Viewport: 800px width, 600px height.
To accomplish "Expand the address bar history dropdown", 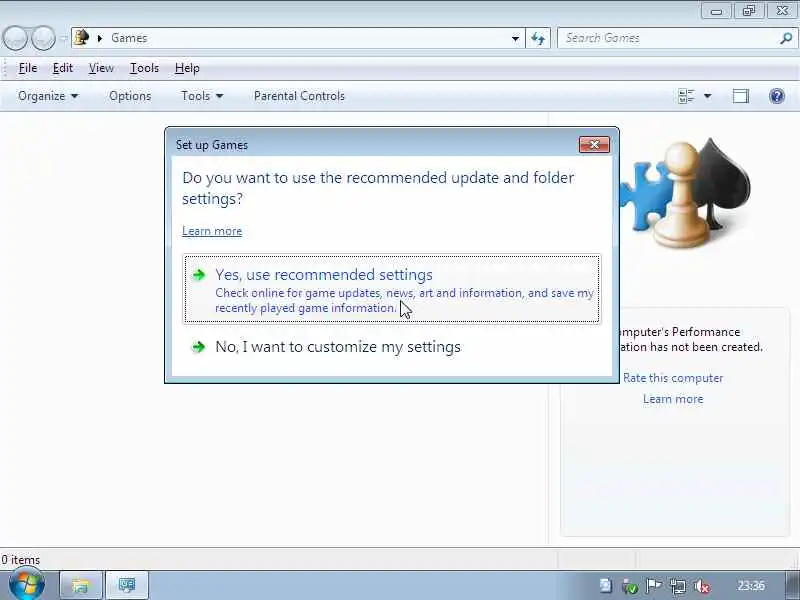I will click(515, 38).
